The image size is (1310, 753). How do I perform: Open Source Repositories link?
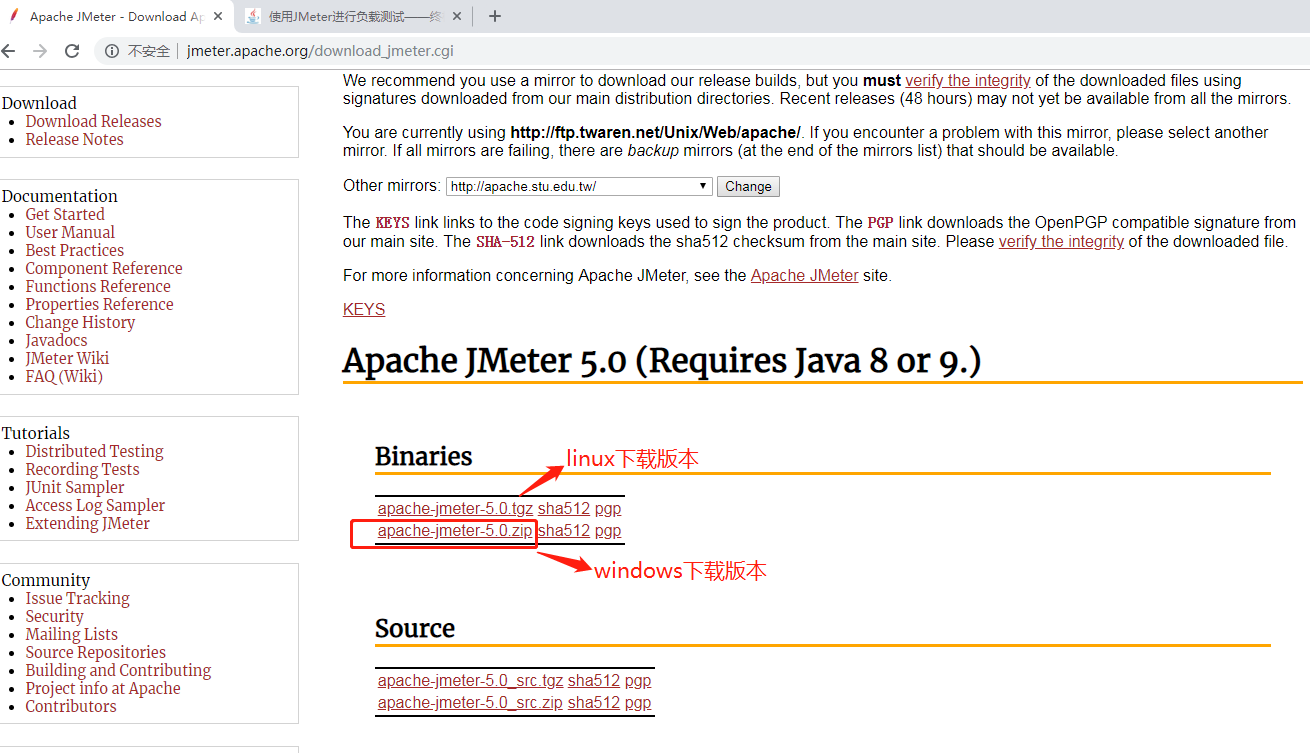96,652
